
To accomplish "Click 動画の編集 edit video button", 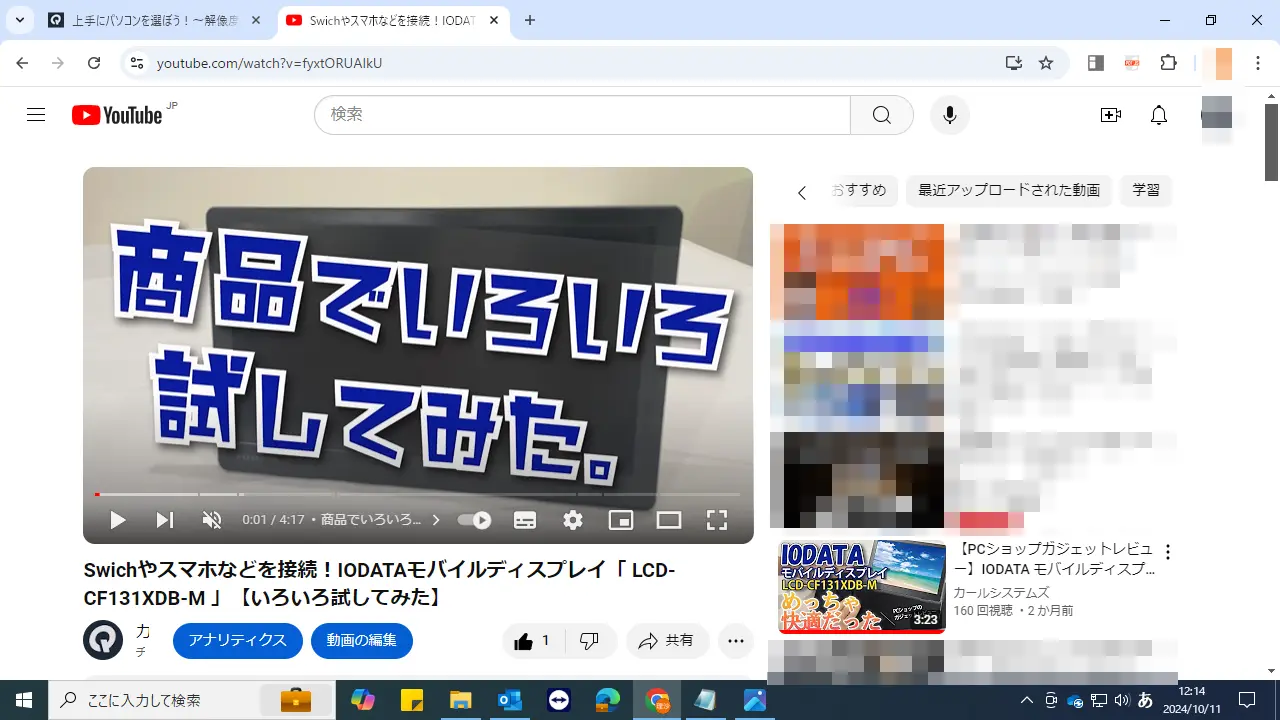I will tap(362, 641).
